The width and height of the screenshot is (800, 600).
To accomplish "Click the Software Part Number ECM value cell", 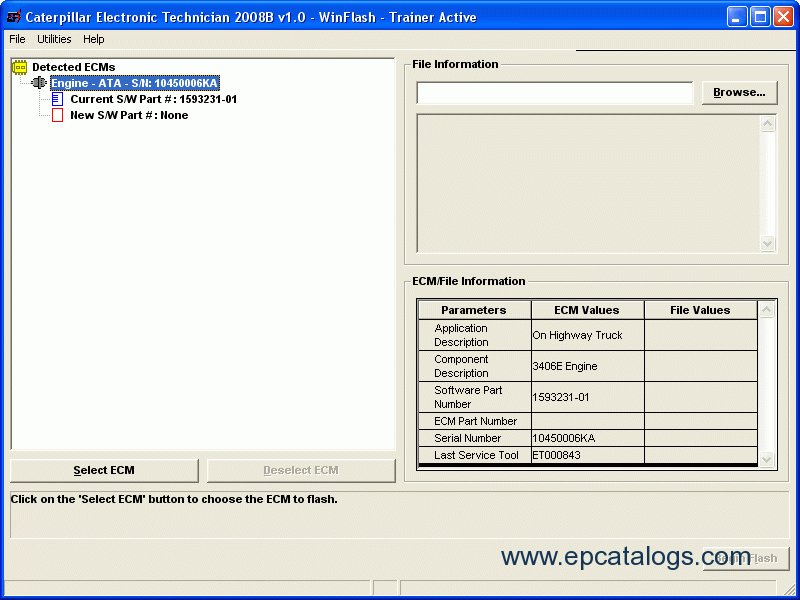I will click(587, 397).
